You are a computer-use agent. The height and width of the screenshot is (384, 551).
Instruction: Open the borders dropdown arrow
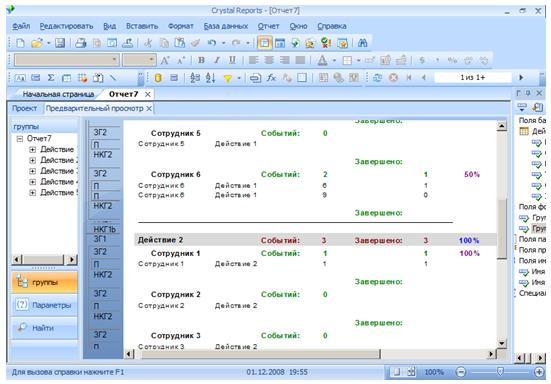[x=358, y=61]
